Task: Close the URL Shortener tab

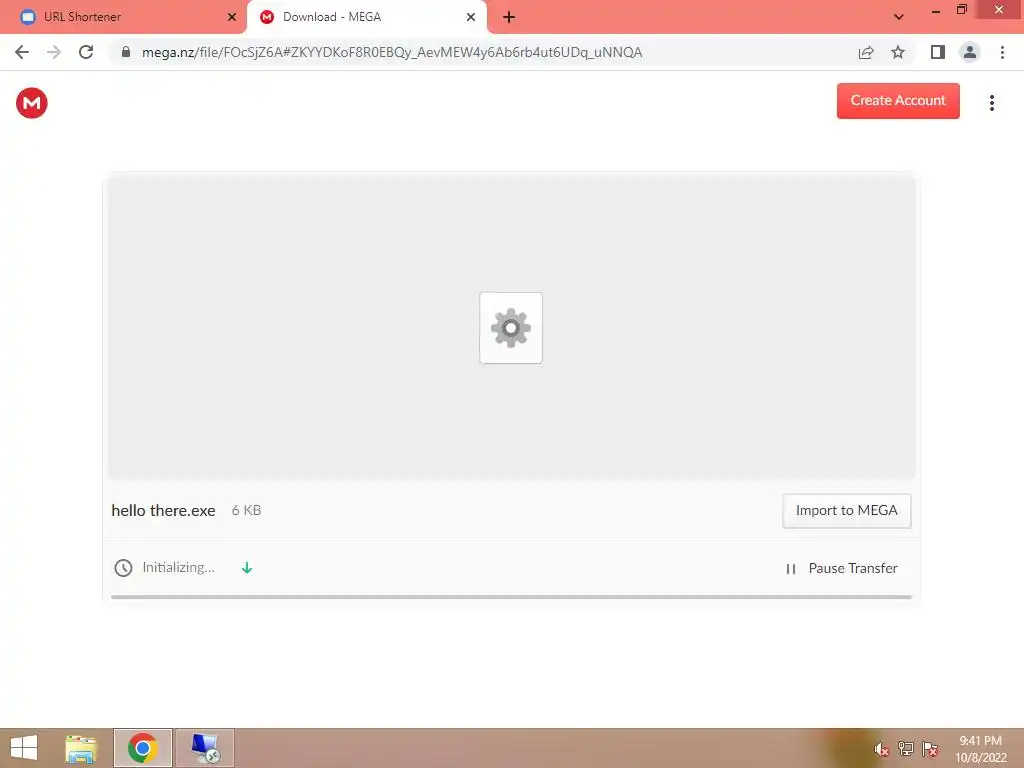Action: pos(232,17)
